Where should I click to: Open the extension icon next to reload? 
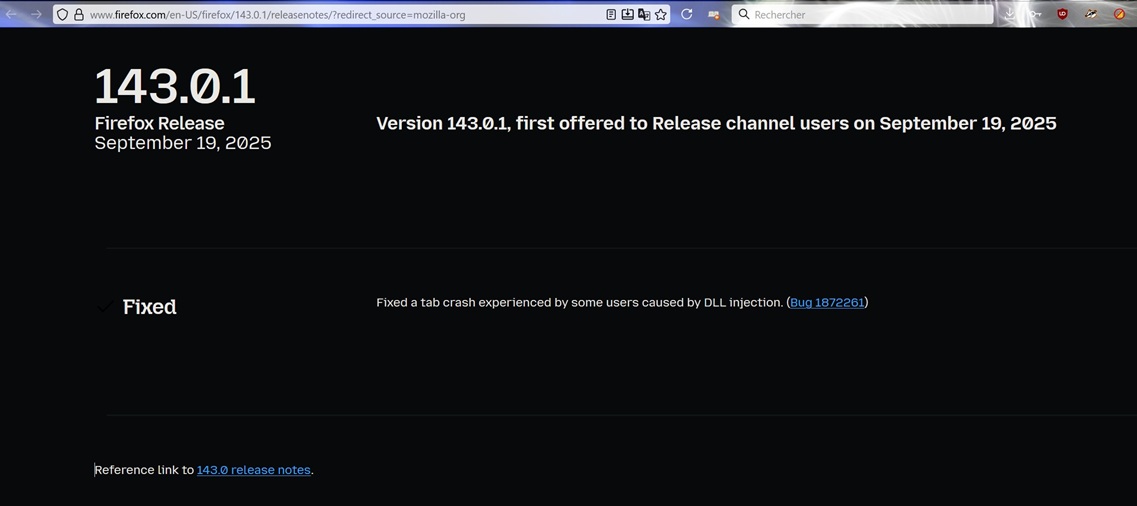(x=714, y=14)
